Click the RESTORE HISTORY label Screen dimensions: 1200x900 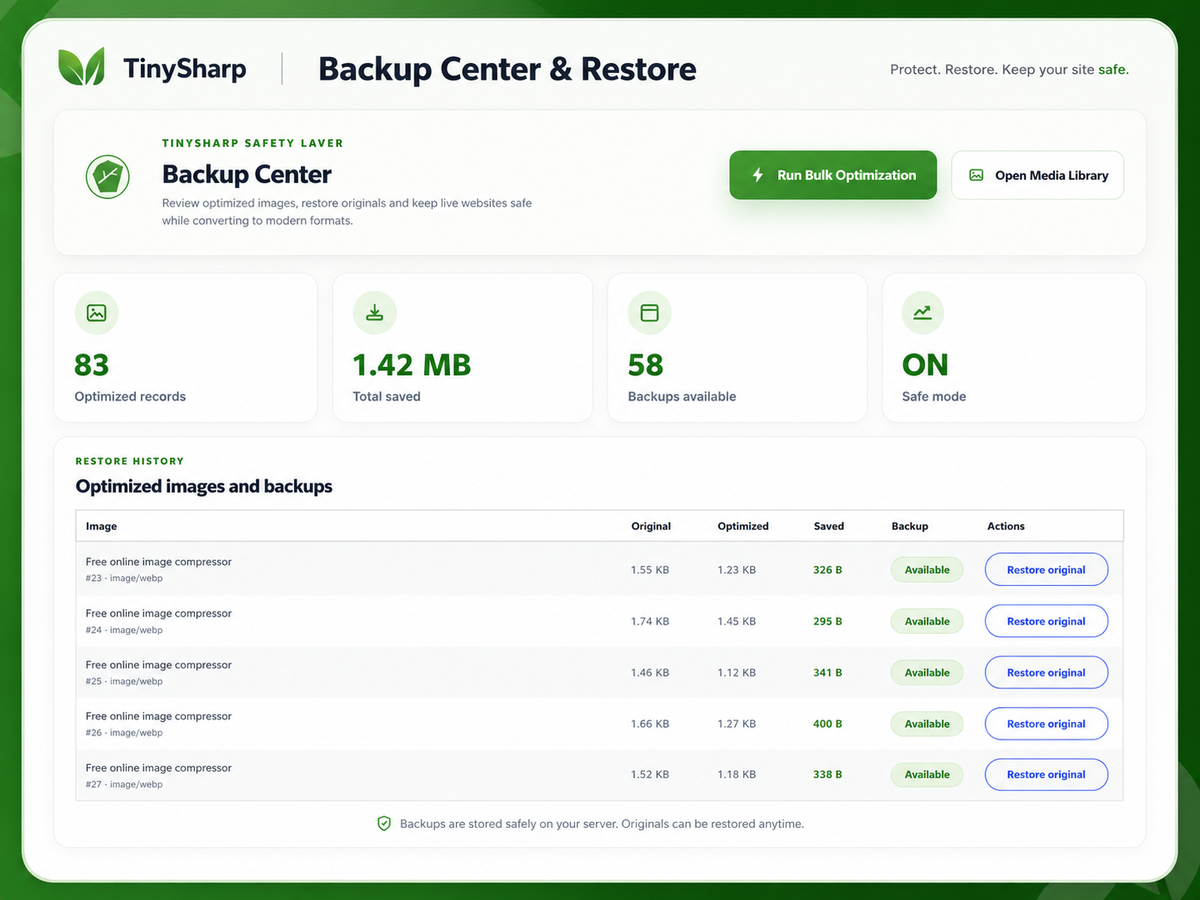point(130,461)
